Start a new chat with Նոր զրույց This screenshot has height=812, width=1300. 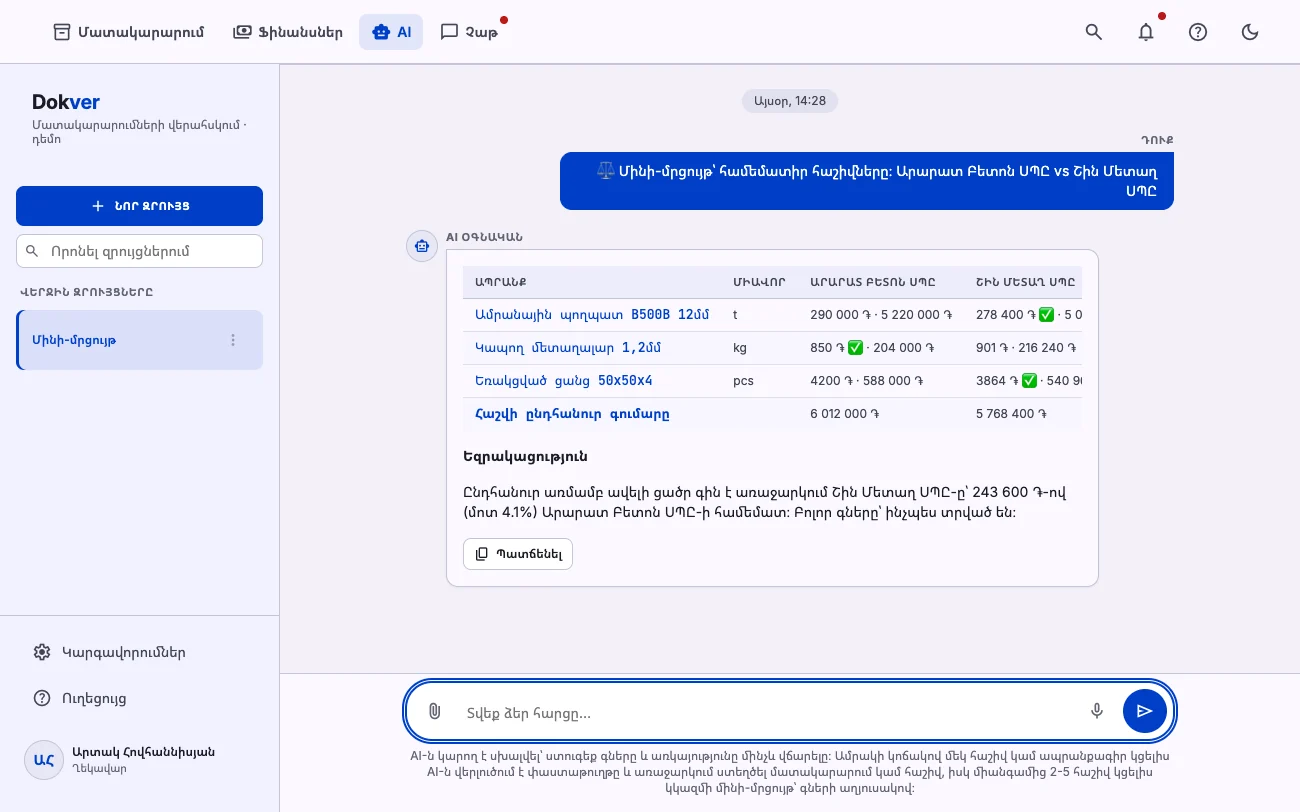[x=139, y=206]
